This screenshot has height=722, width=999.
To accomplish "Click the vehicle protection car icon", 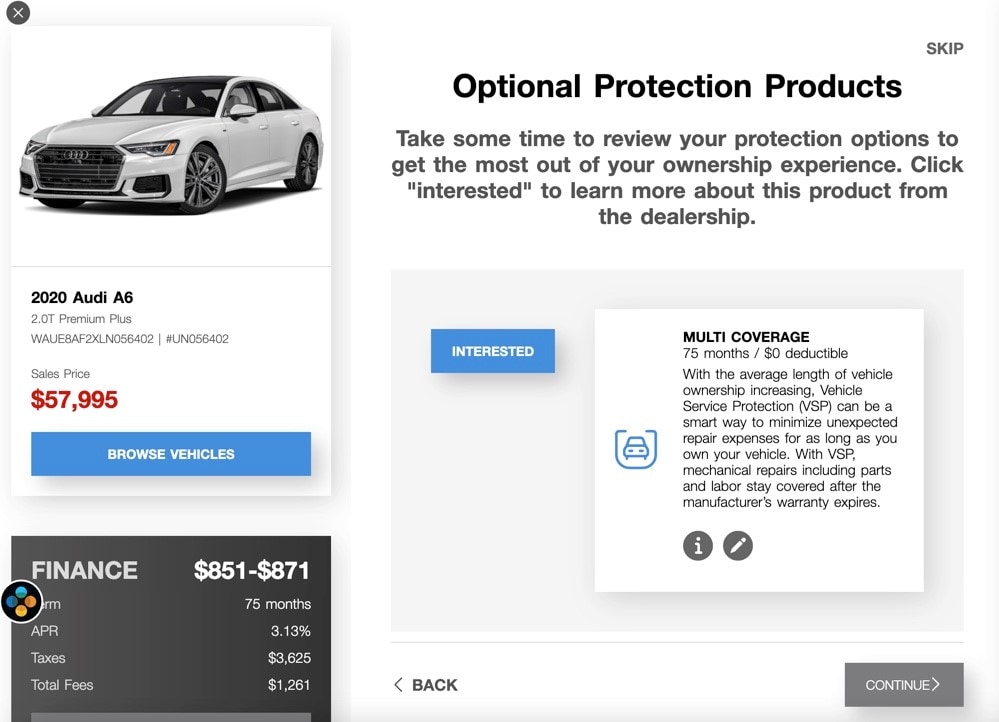I will click(x=635, y=450).
